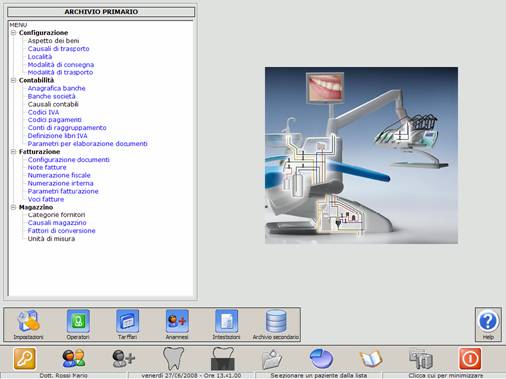This screenshot has height=379, width=506.
Task: Click the dental chair image
Action: point(361,155)
